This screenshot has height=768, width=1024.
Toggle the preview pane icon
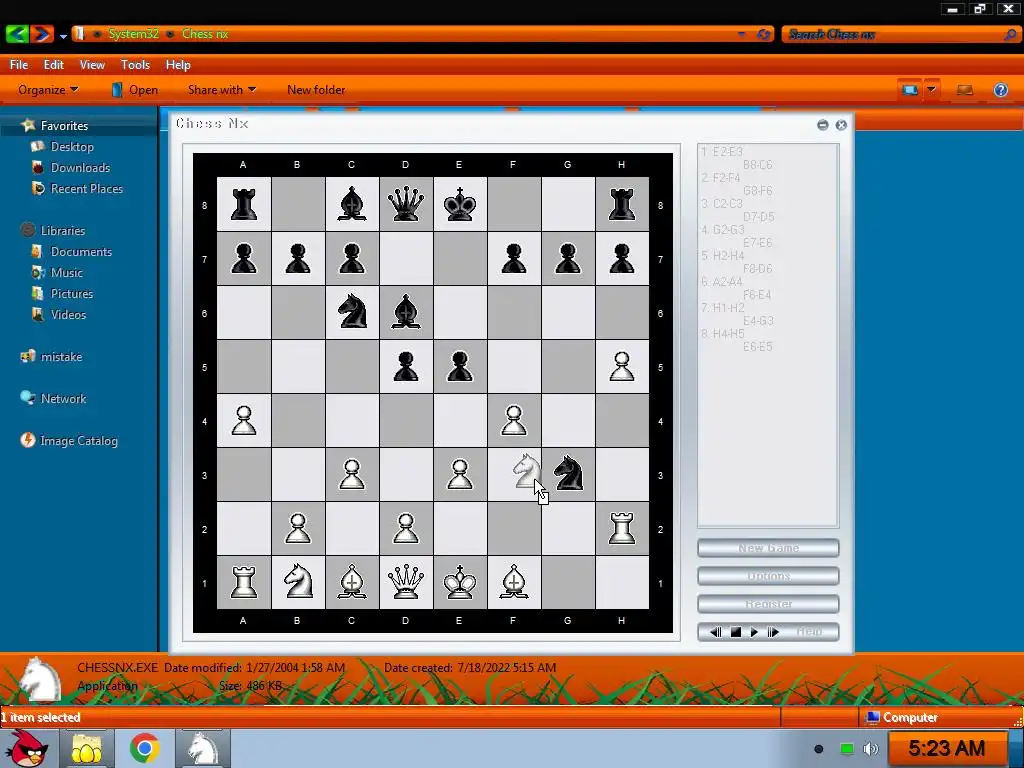click(965, 89)
